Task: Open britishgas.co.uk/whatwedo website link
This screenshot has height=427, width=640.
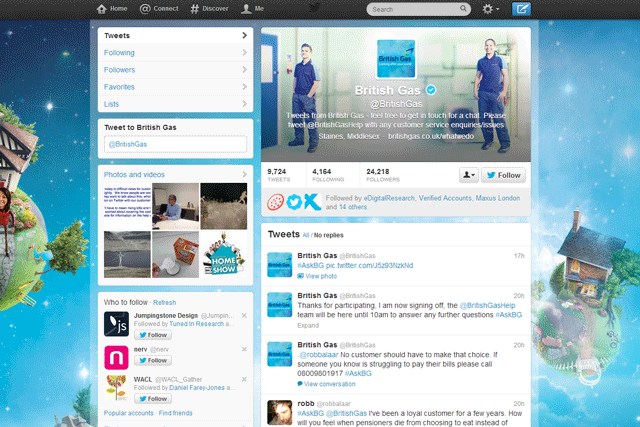Action: (431, 136)
